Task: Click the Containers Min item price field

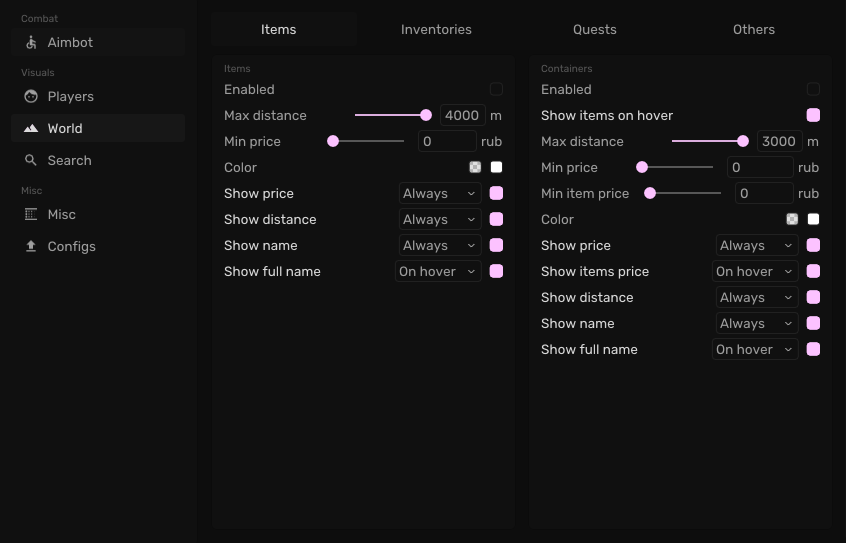Action: click(764, 194)
